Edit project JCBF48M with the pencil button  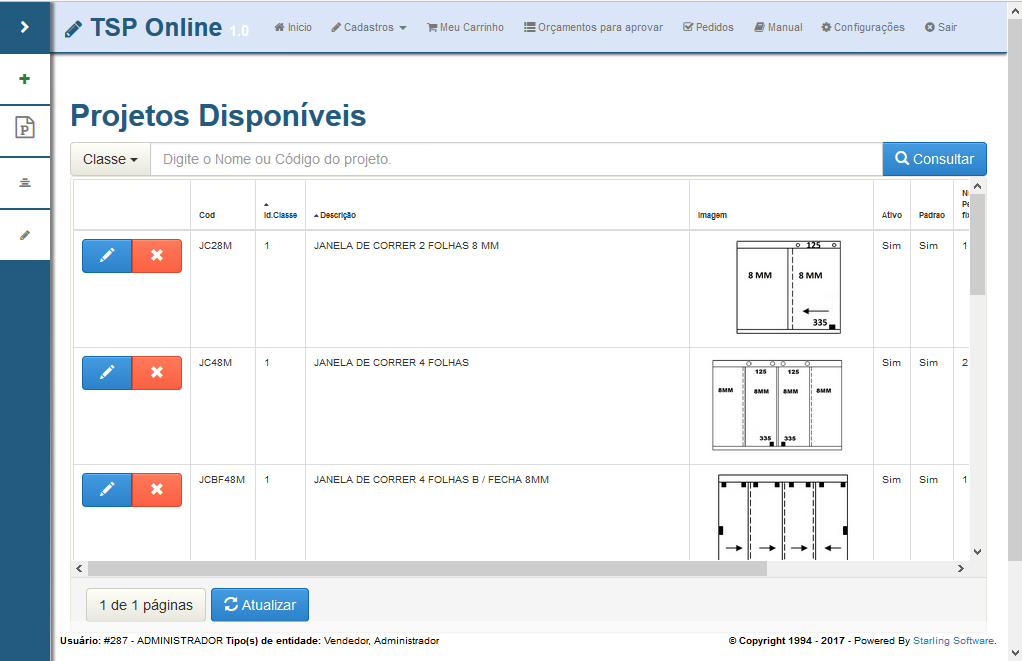[x=107, y=490]
